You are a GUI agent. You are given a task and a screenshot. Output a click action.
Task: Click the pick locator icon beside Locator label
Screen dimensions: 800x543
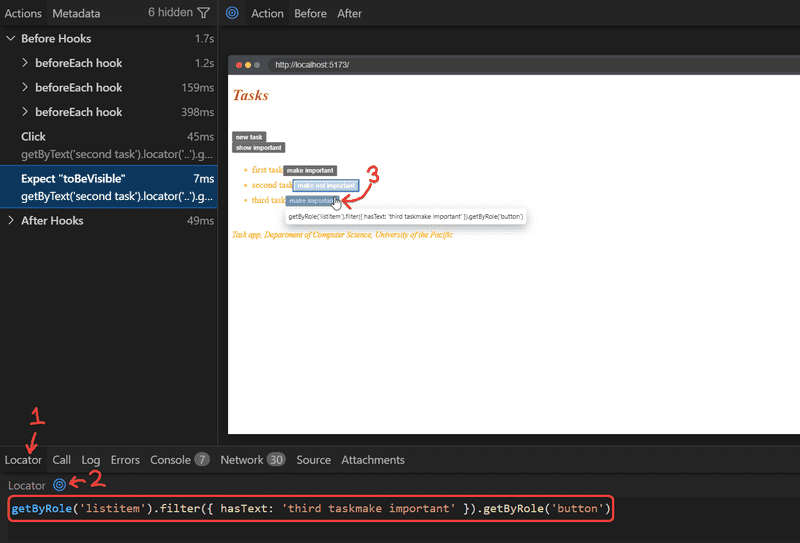pyautogui.click(x=59, y=485)
